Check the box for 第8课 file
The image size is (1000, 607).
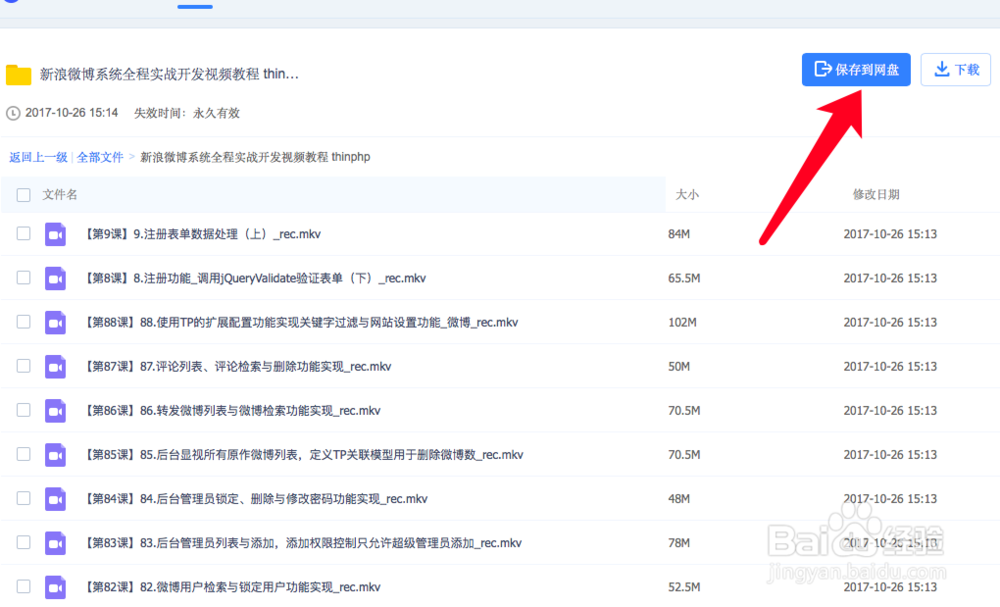pos(24,277)
